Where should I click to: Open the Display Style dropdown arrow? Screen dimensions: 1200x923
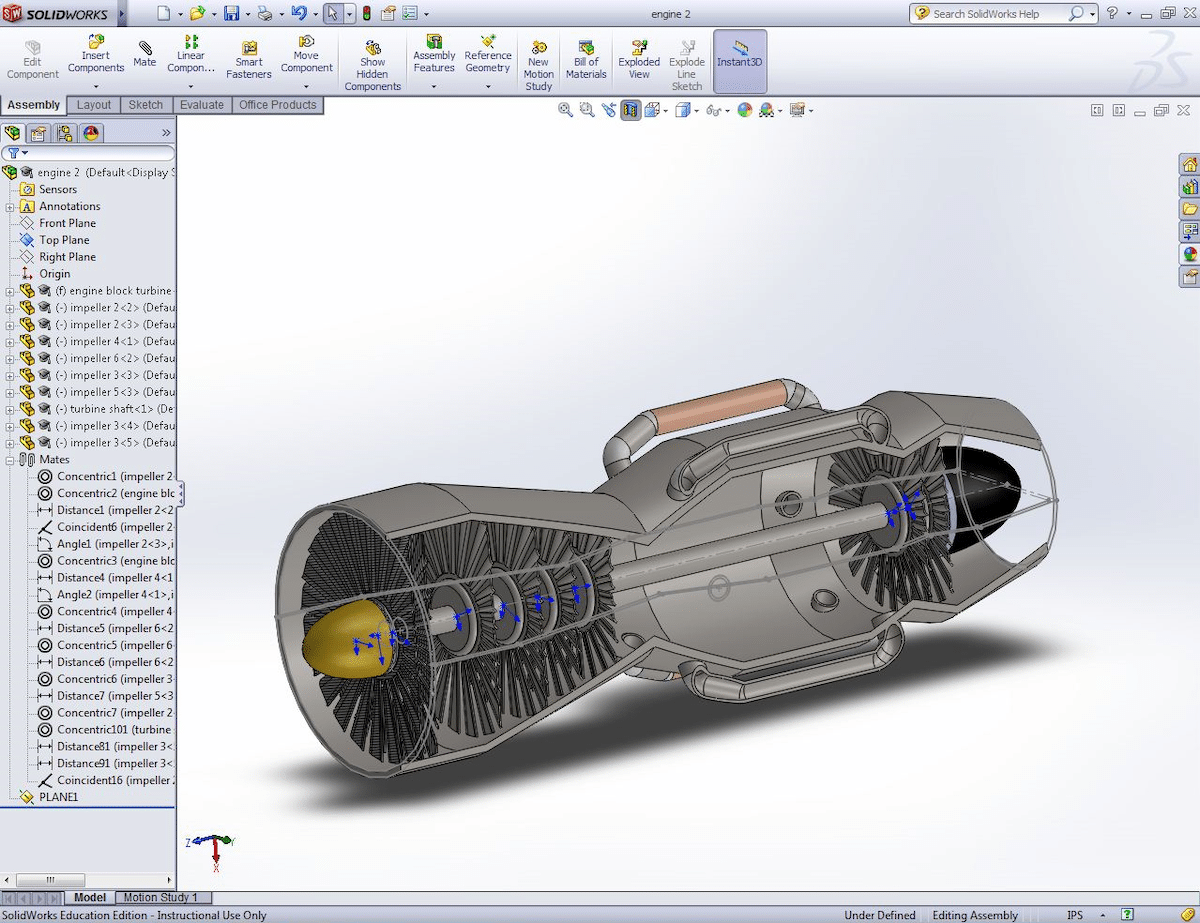tap(696, 110)
